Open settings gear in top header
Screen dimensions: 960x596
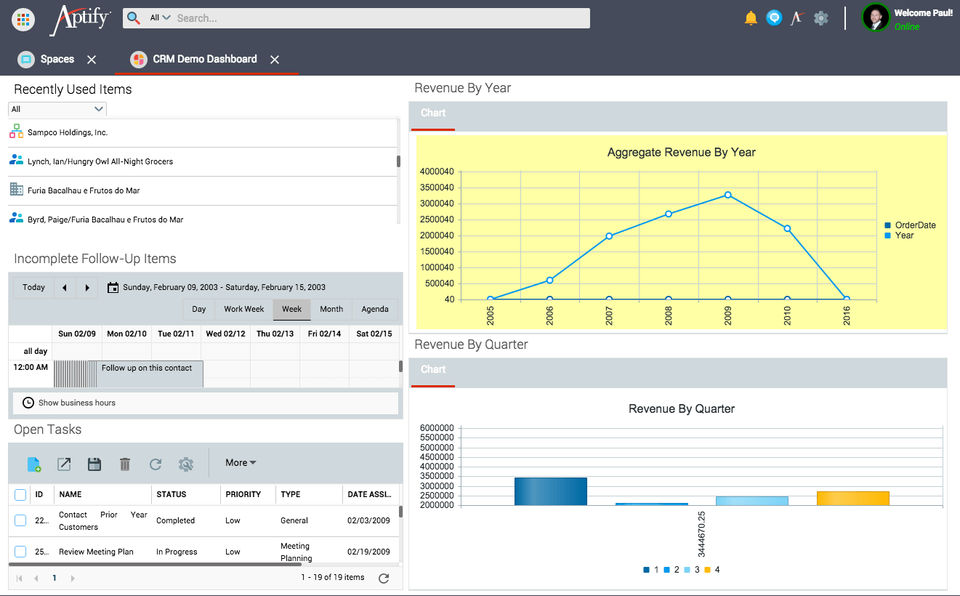point(821,18)
